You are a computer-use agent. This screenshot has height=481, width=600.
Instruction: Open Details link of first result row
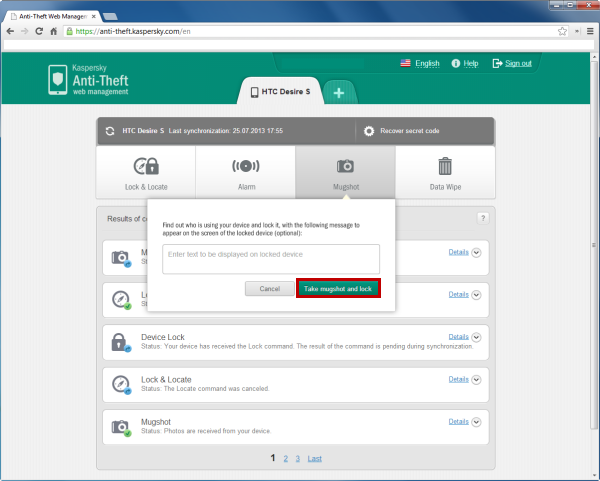(458, 252)
